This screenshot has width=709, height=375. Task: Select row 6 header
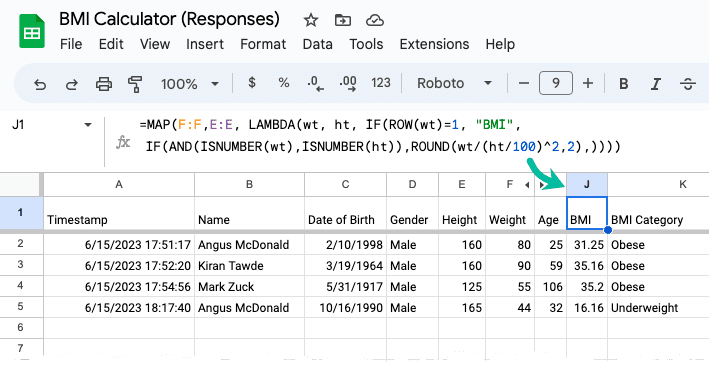click(21, 328)
